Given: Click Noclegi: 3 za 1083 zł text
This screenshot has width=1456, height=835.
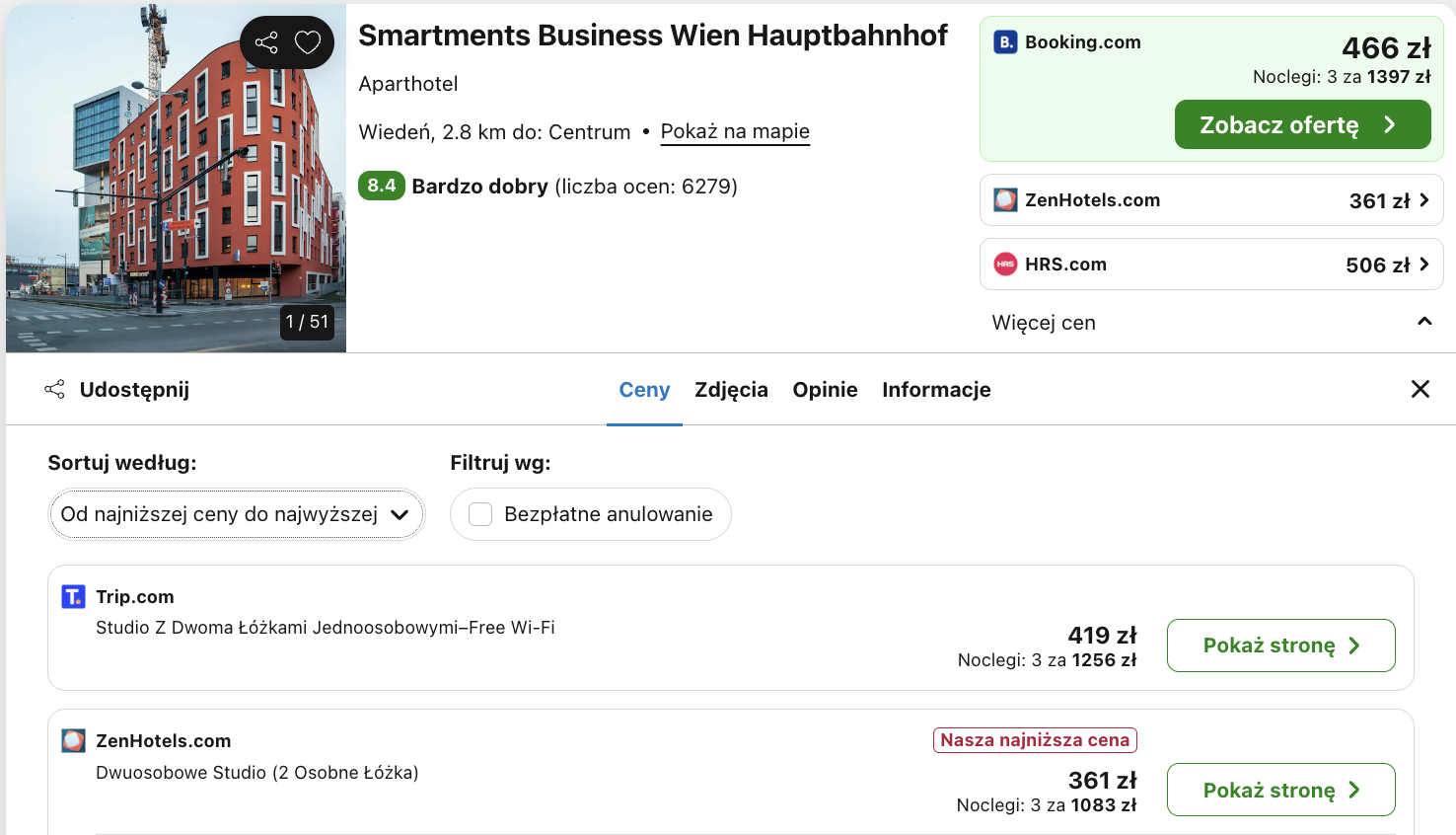Looking at the screenshot, I should click(x=1047, y=805).
